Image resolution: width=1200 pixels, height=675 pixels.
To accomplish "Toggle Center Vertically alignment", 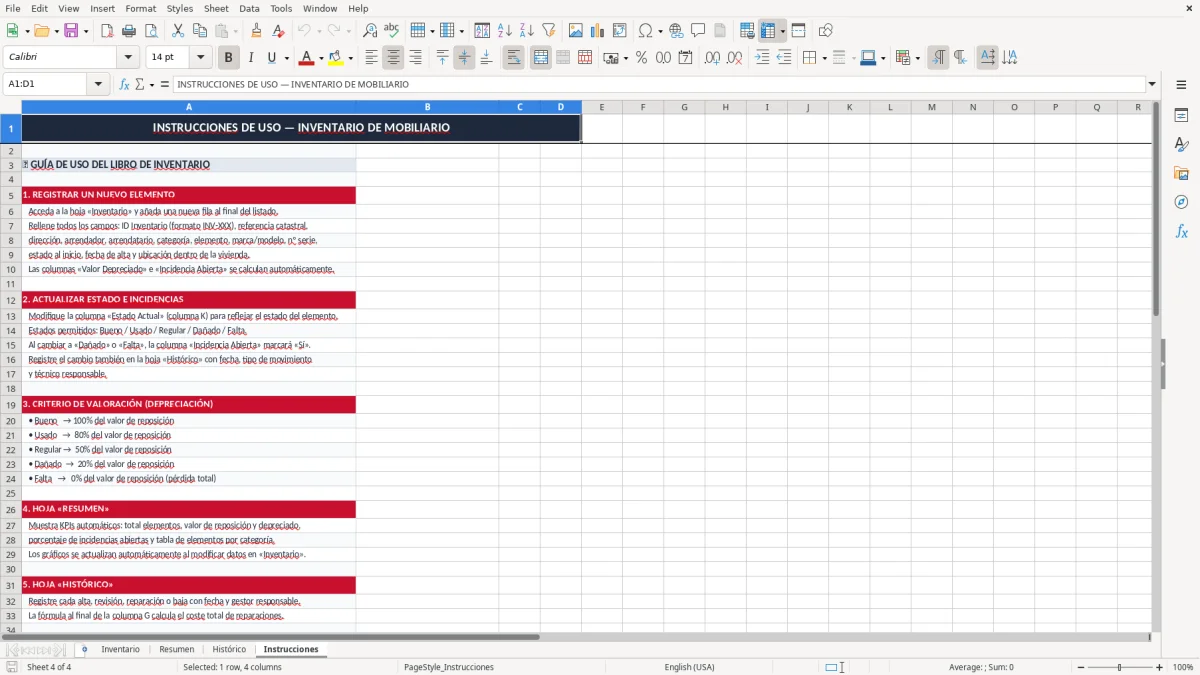I will (x=464, y=58).
